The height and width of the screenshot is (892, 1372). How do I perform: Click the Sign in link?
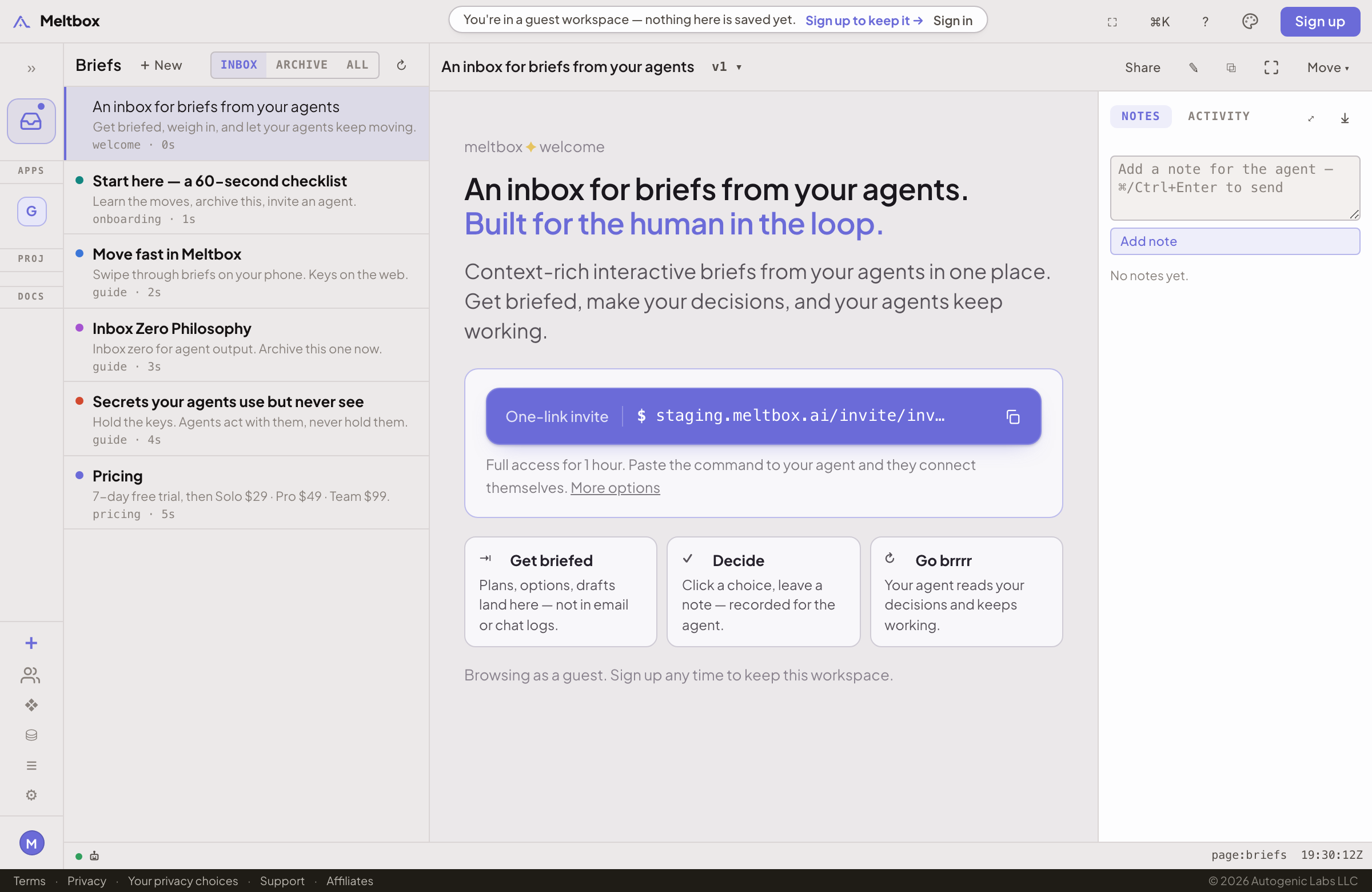click(x=953, y=21)
